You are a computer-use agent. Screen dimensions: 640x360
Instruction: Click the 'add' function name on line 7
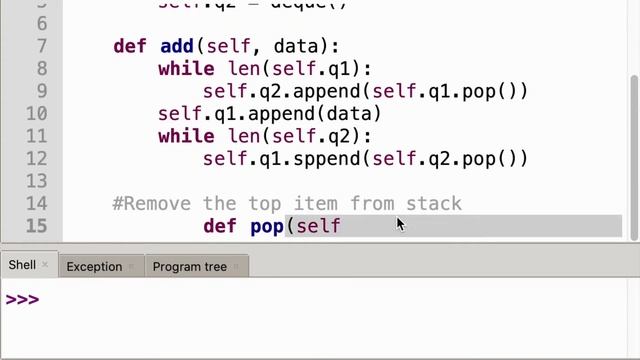pyautogui.click(x=177, y=46)
